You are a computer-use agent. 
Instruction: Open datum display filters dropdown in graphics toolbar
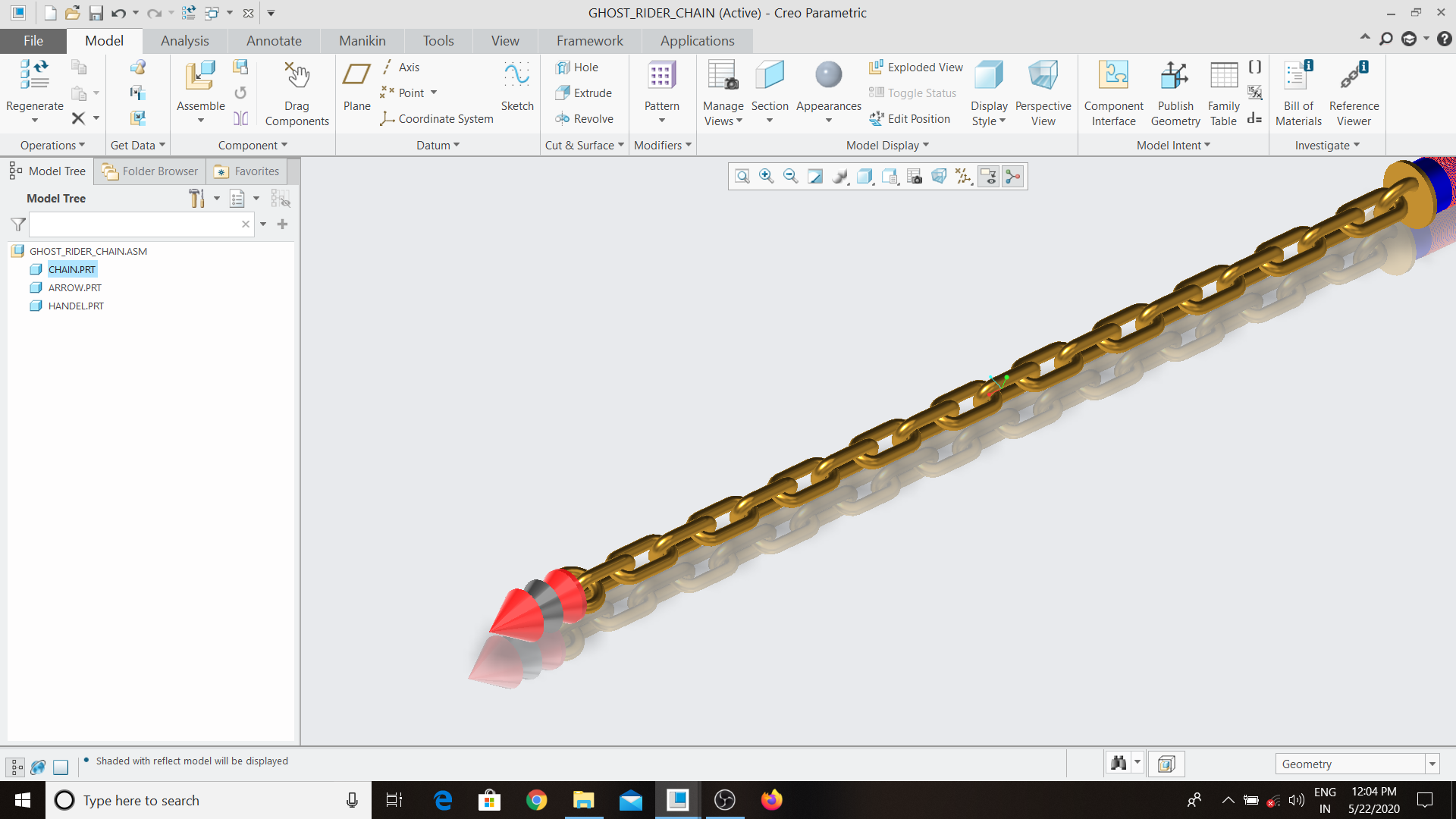click(x=964, y=177)
